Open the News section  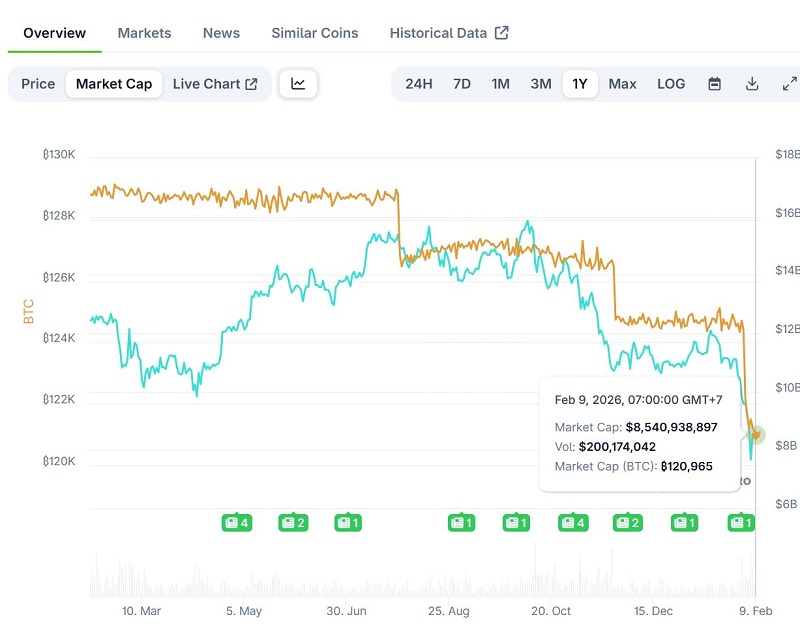221,32
